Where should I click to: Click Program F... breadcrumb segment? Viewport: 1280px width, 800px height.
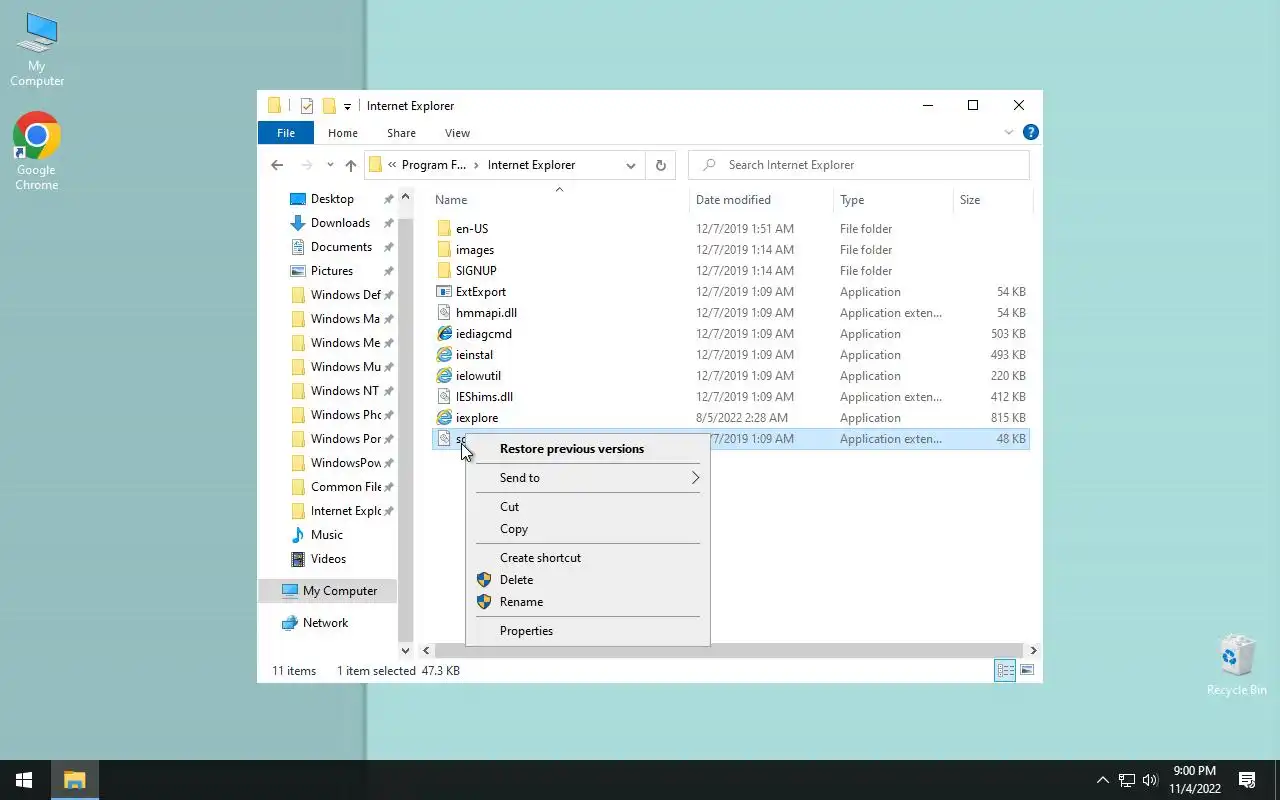click(434, 165)
